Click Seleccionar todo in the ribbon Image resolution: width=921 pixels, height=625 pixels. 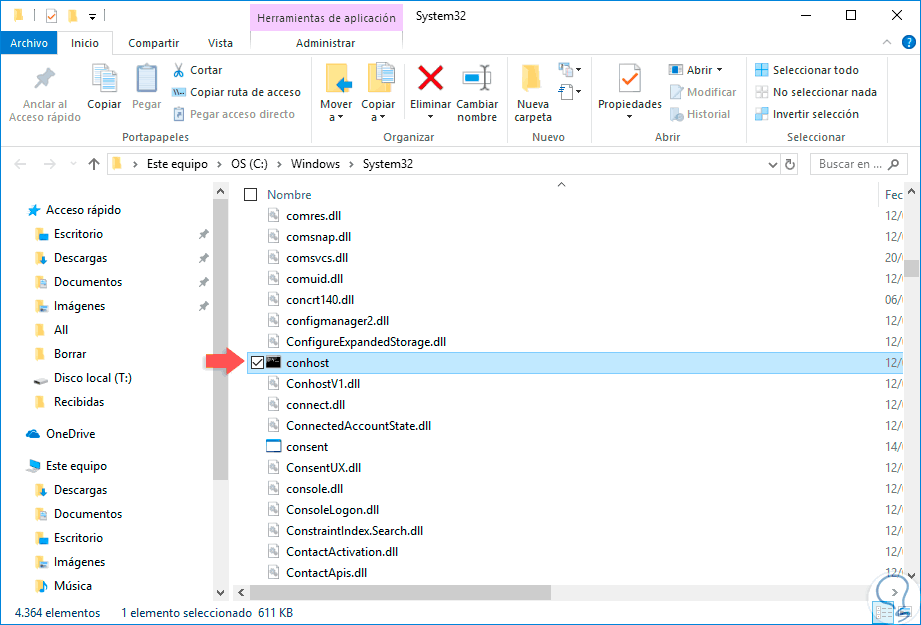[x=806, y=70]
